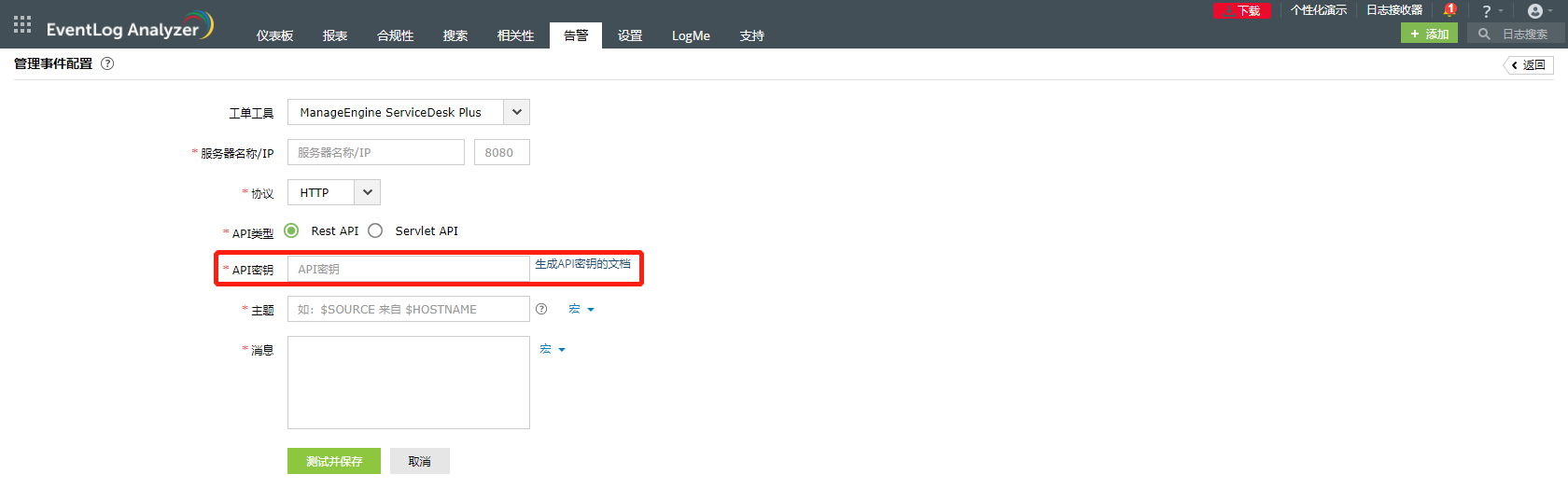Click the green 添加 button
Screen dimensions: 1568x488
[x=1429, y=34]
